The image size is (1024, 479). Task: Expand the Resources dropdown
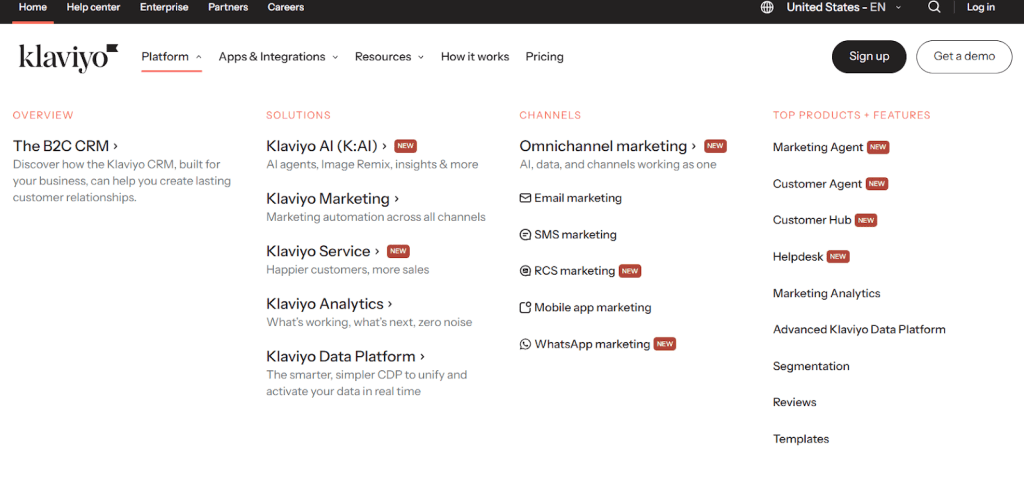[389, 57]
